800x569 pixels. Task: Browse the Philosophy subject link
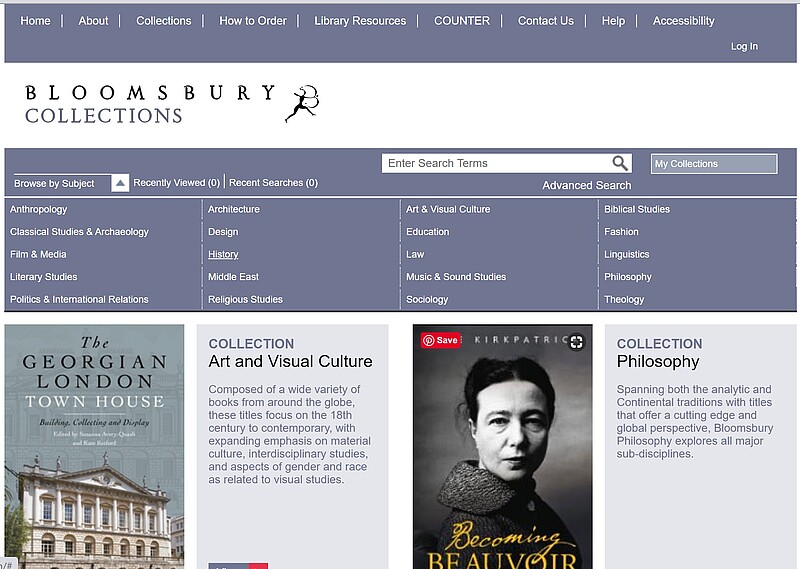point(628,277)
